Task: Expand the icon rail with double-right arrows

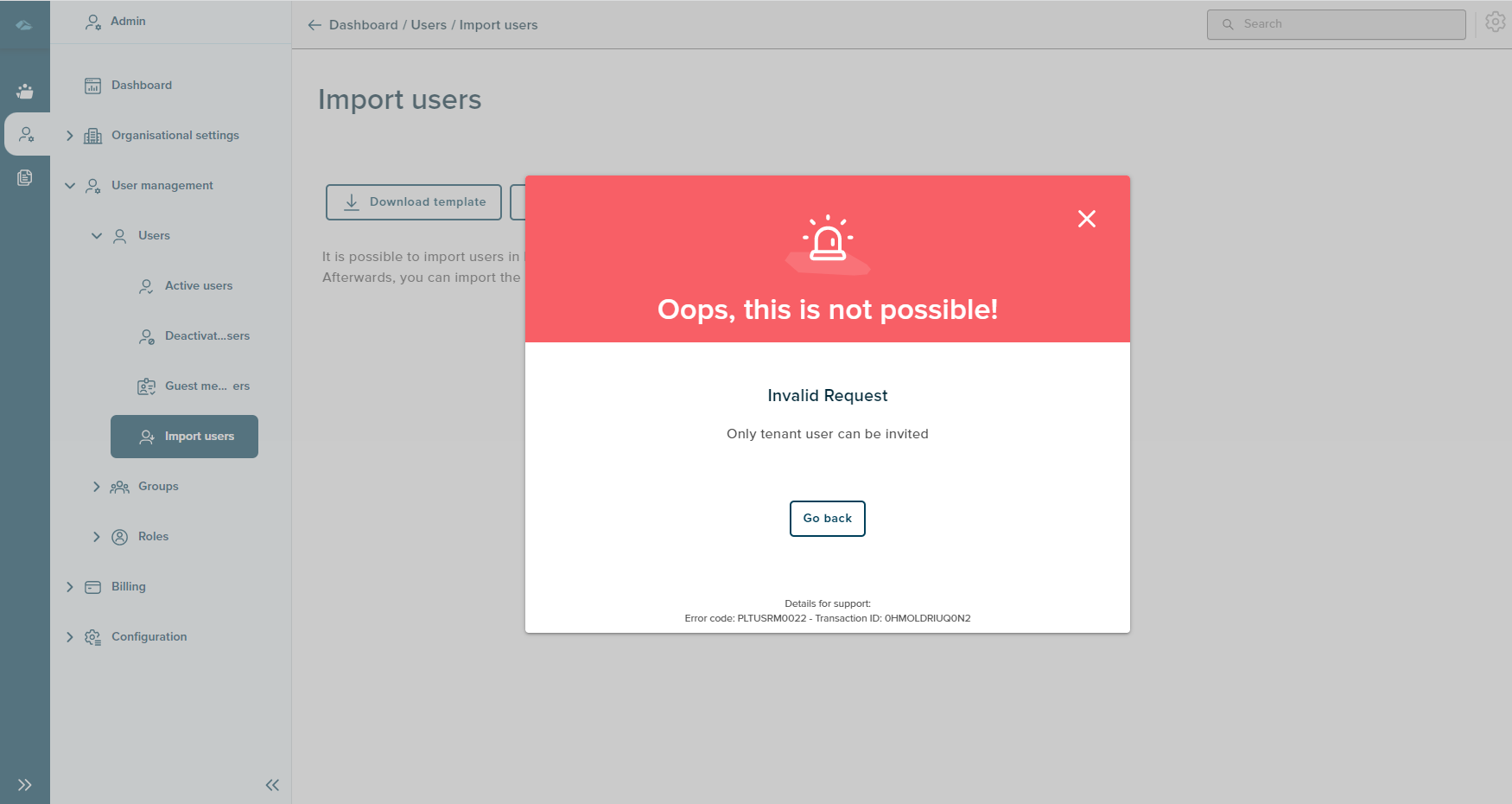Action: coord(24,785)
